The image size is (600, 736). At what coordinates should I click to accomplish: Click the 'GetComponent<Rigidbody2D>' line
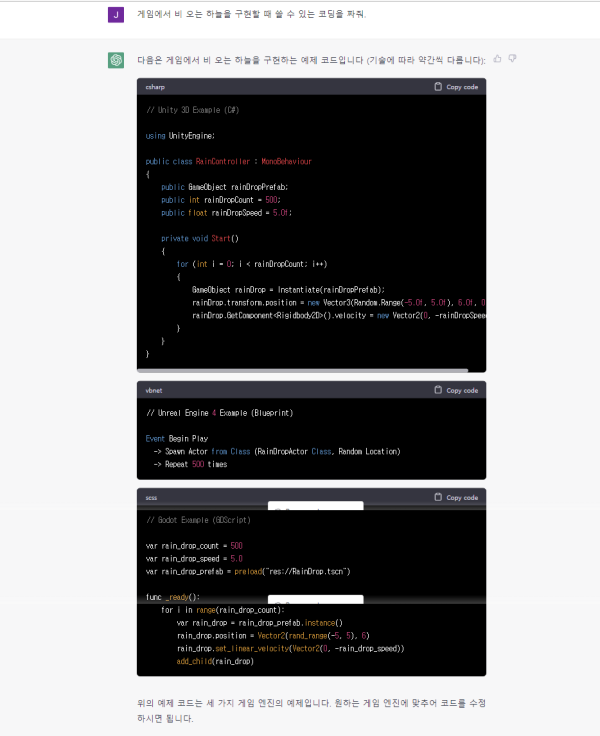point(339,315)
